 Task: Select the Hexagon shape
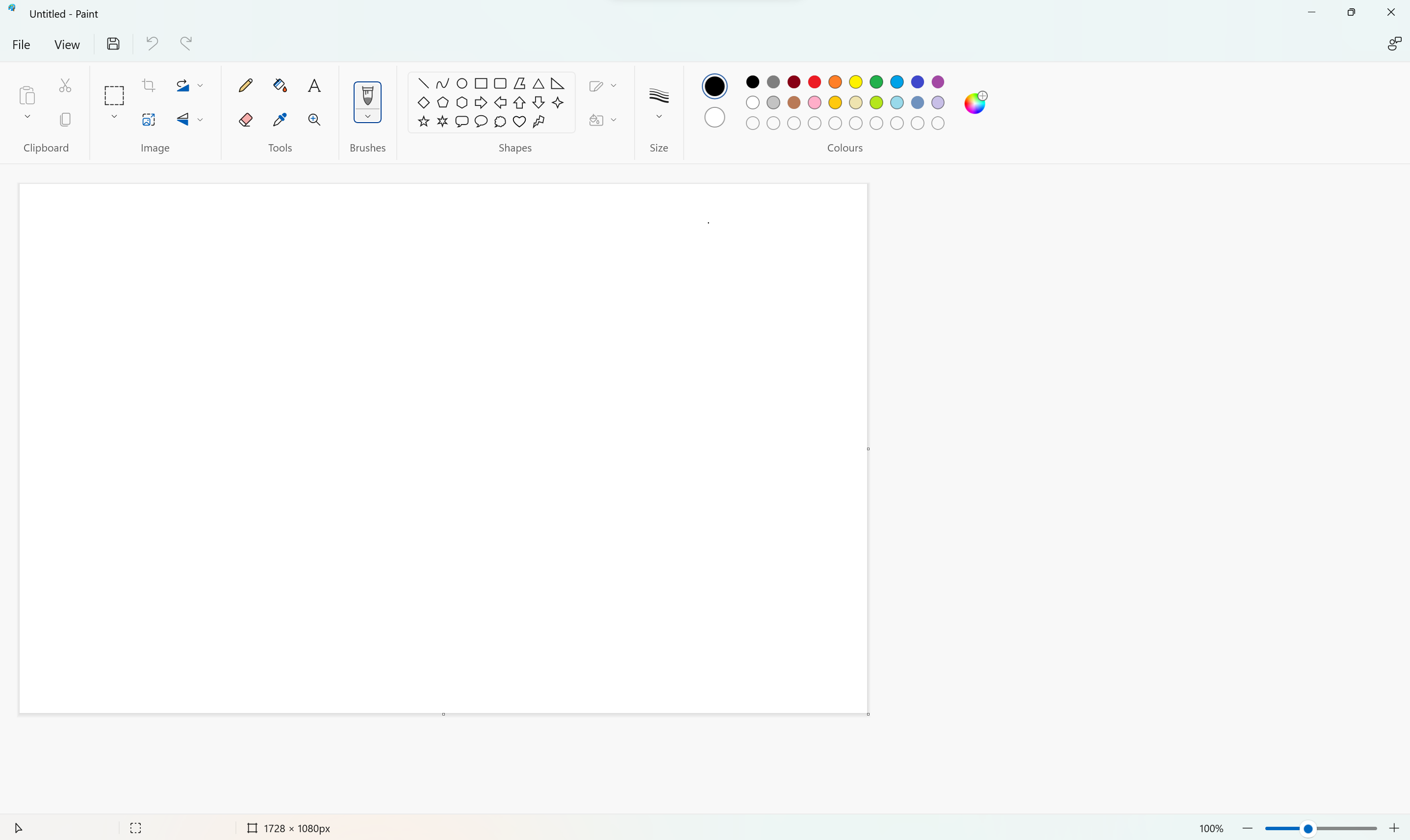(462, 102)
